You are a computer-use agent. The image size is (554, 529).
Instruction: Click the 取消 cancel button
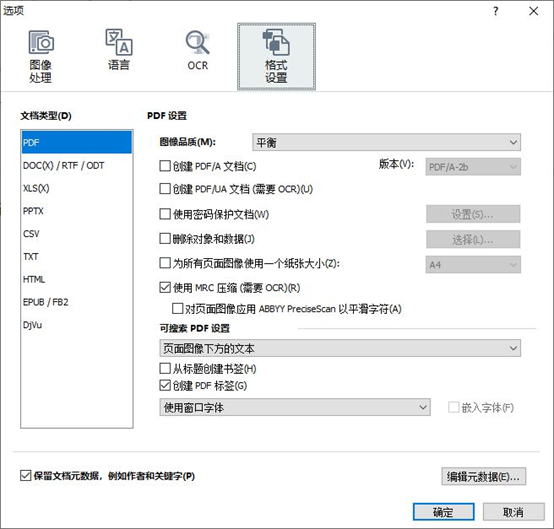point(513,512)
